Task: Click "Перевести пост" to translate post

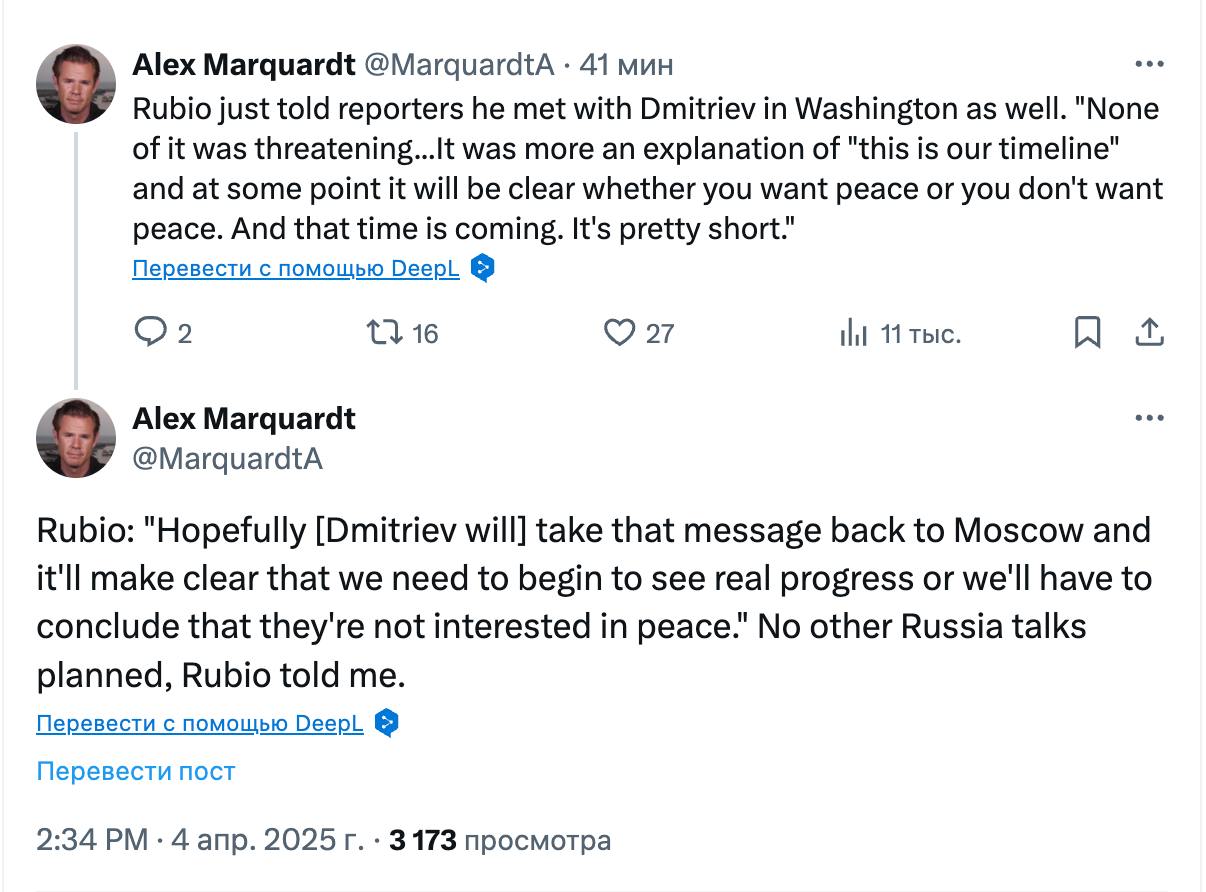Action: (136, 771)
